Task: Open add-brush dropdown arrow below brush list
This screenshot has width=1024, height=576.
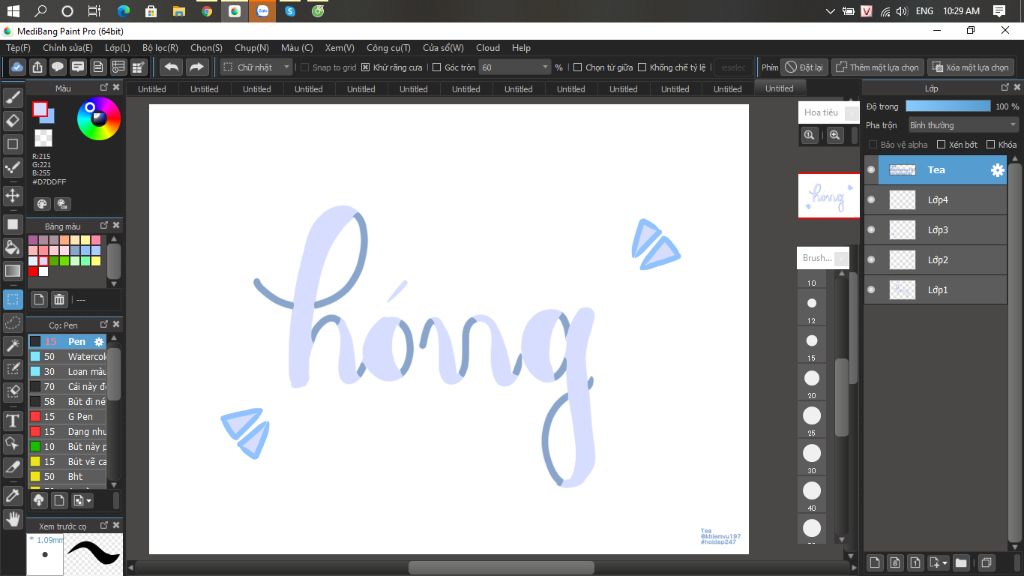Action: [x=89, y=501]
